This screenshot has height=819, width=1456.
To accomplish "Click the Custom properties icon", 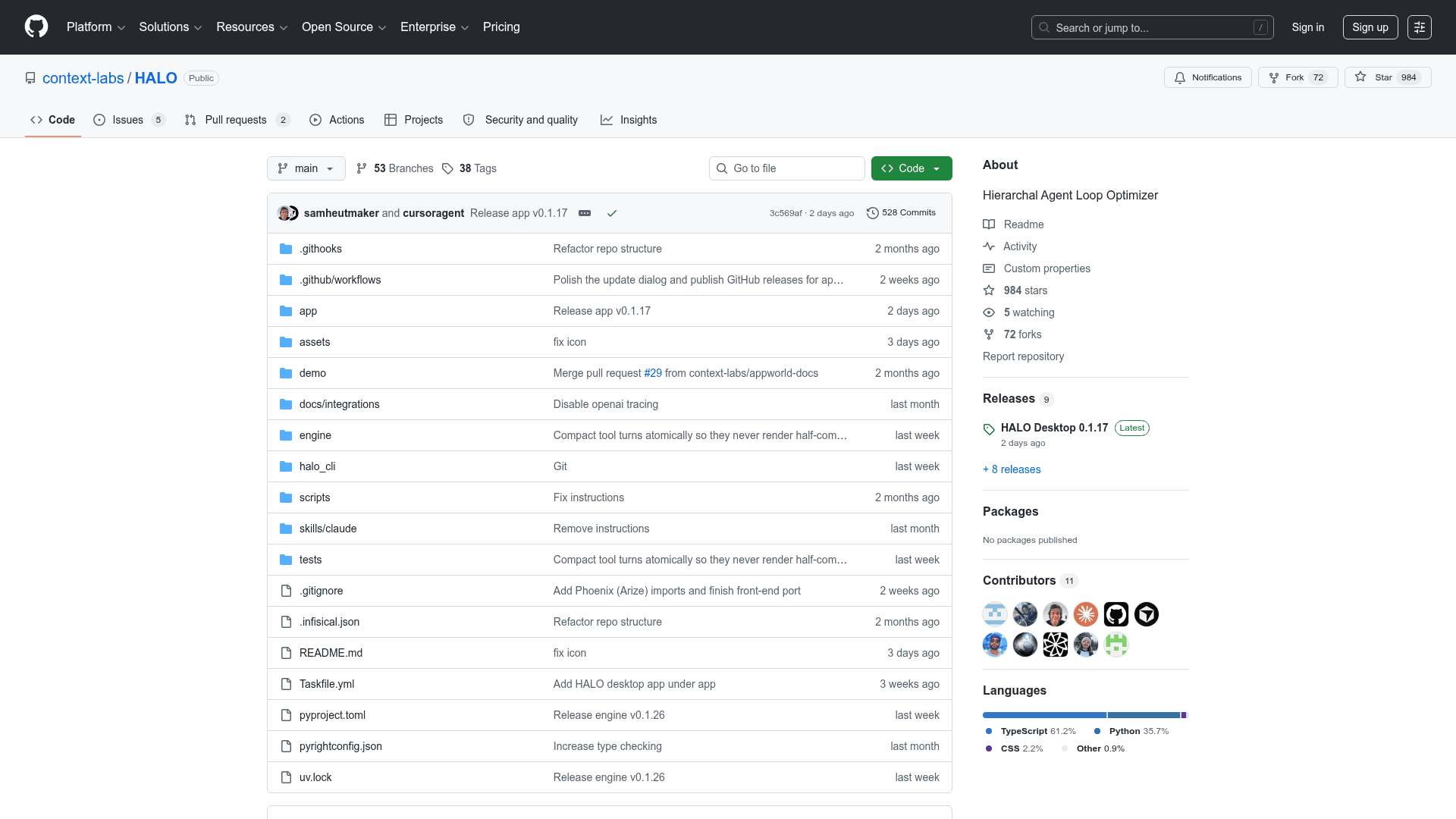I will [989, 268].
